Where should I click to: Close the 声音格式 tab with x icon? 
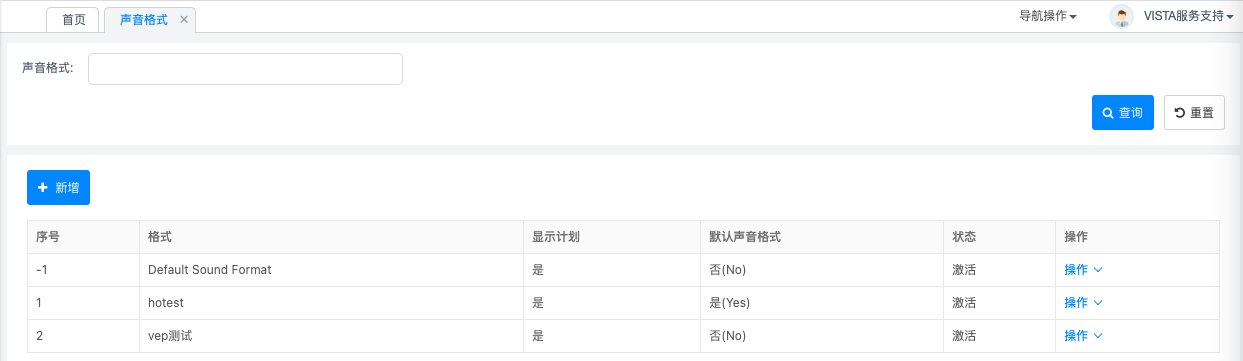(x=184, y=20)
